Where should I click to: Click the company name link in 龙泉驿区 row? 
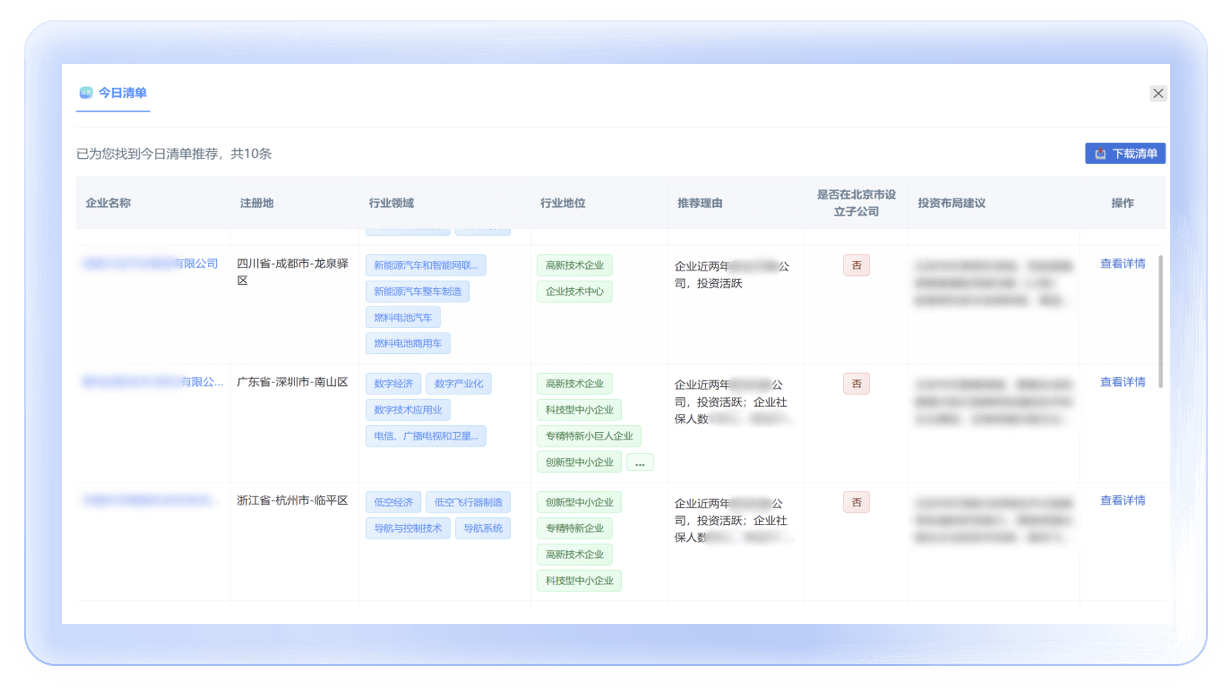point(150,264)
